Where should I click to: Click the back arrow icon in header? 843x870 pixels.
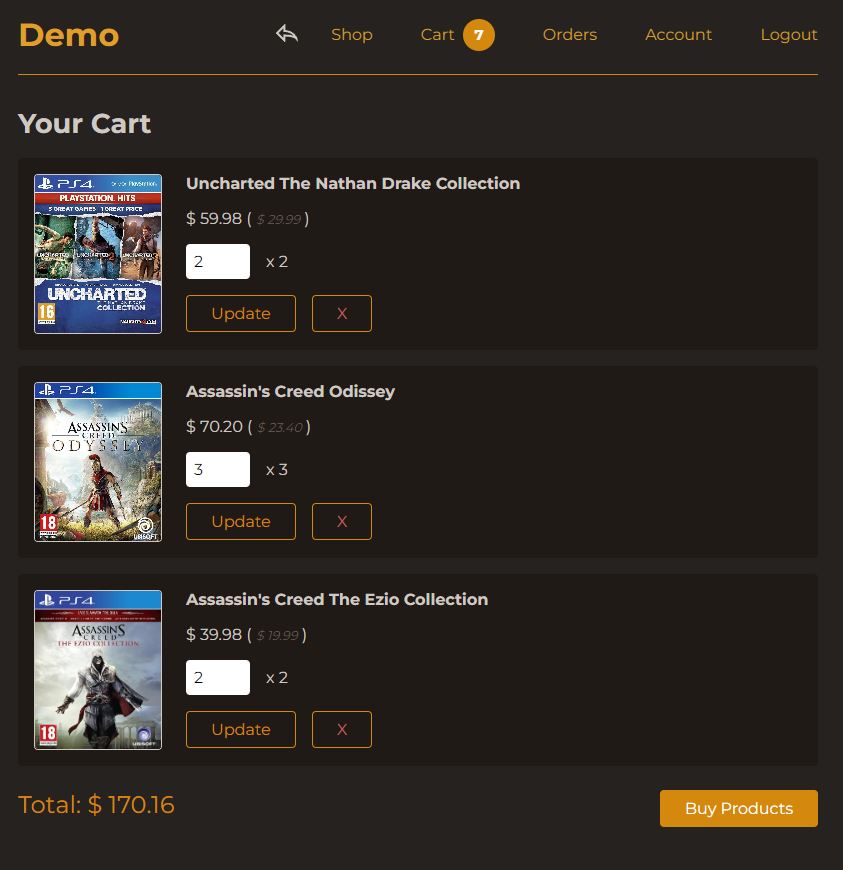[287, 34]
